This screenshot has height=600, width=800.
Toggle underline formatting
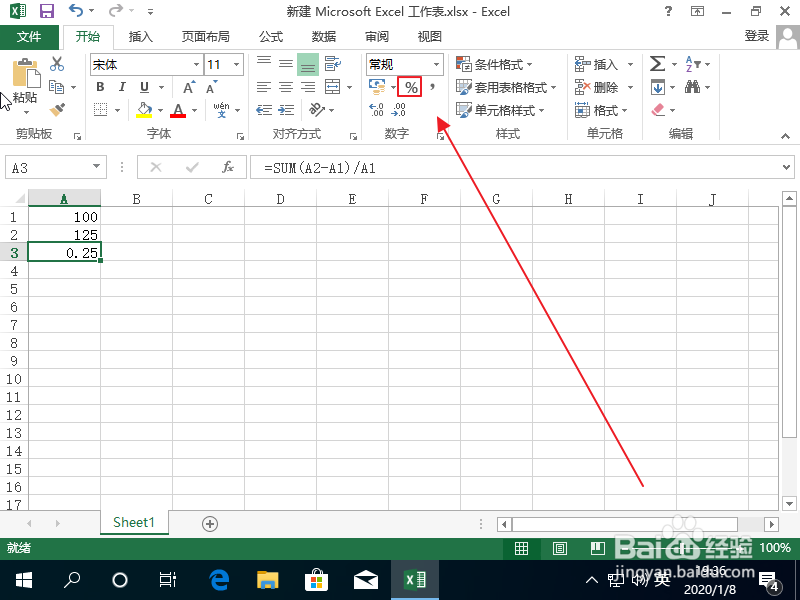pyautogui.click(x=144, y=87)
